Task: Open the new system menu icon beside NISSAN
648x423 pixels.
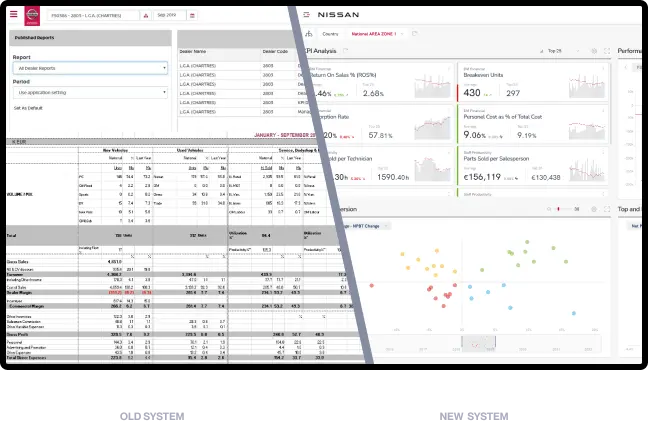Action: (x=306, y=14)
